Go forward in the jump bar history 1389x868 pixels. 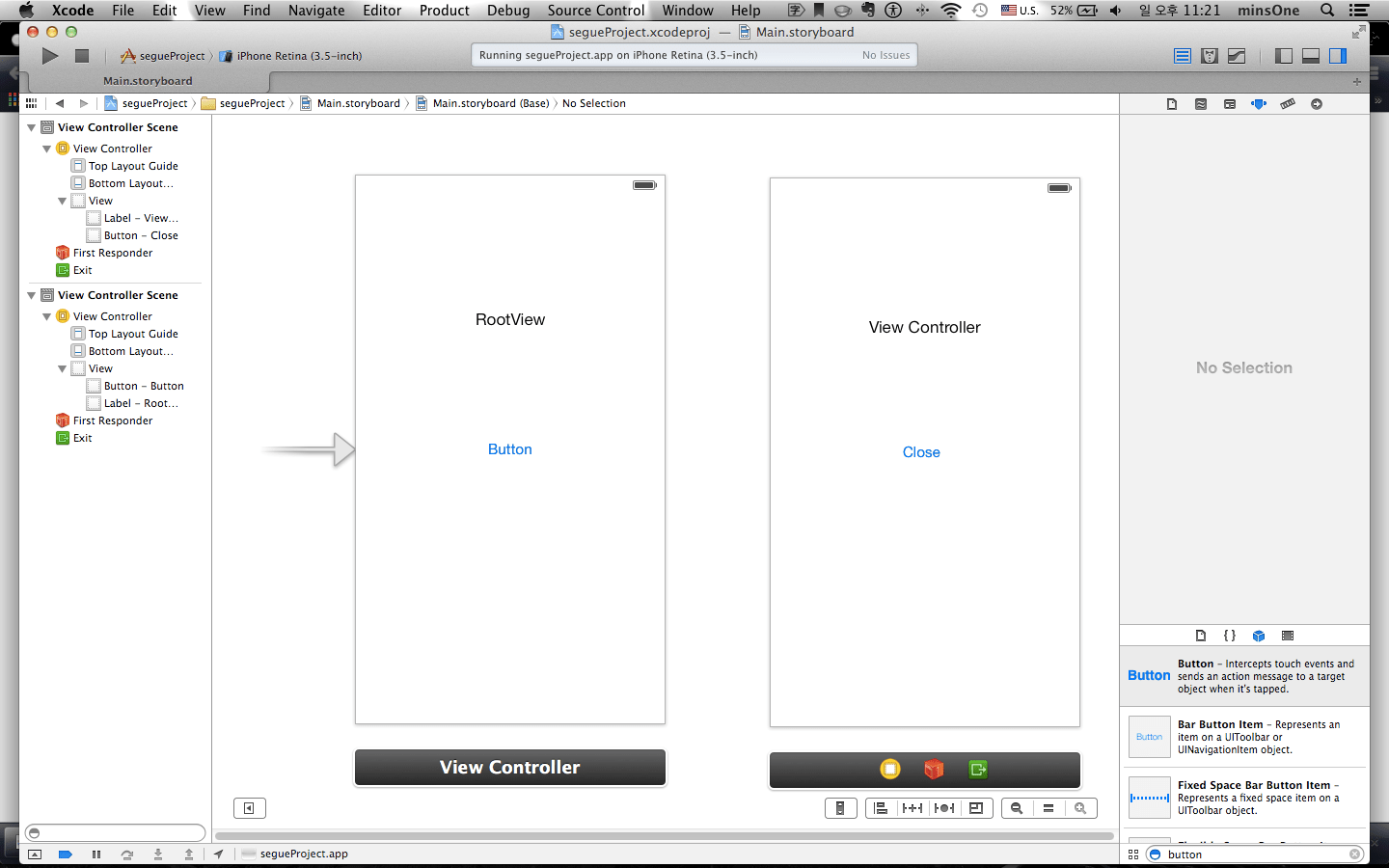(x=84, y=103)
